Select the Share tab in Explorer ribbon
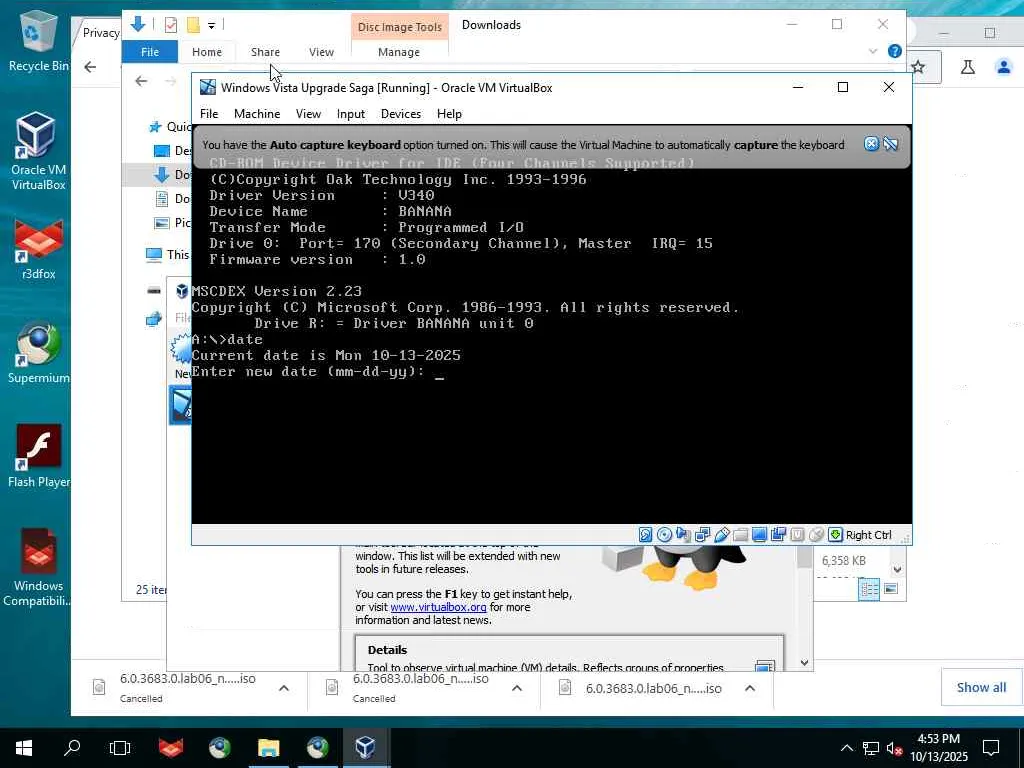 point(265,52)
